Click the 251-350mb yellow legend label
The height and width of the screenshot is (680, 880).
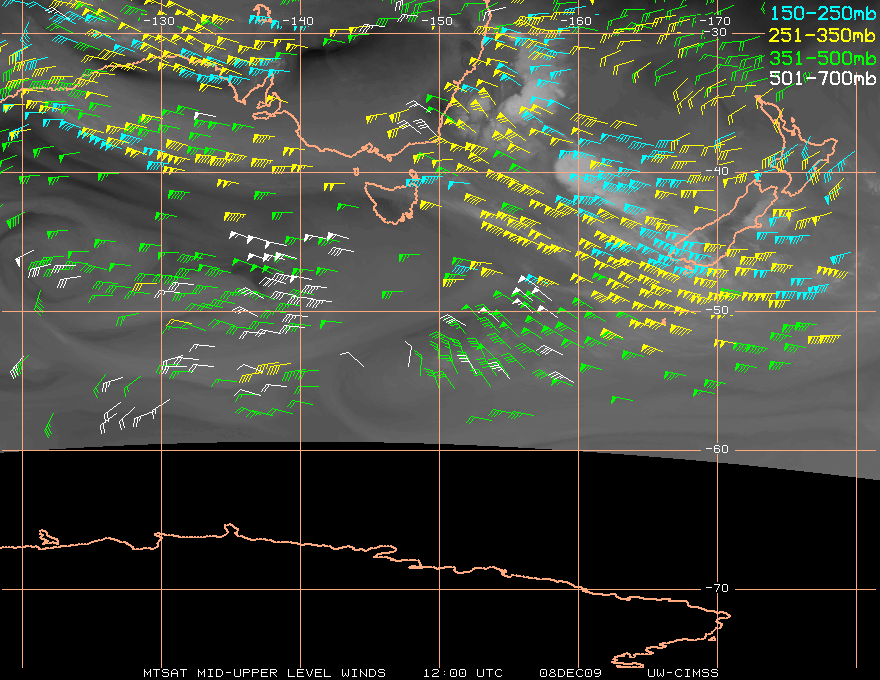[822, 35]
